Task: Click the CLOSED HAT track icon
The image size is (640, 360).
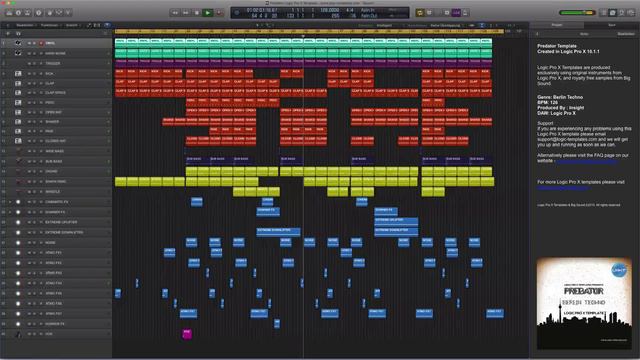Action: pos(18,141)
